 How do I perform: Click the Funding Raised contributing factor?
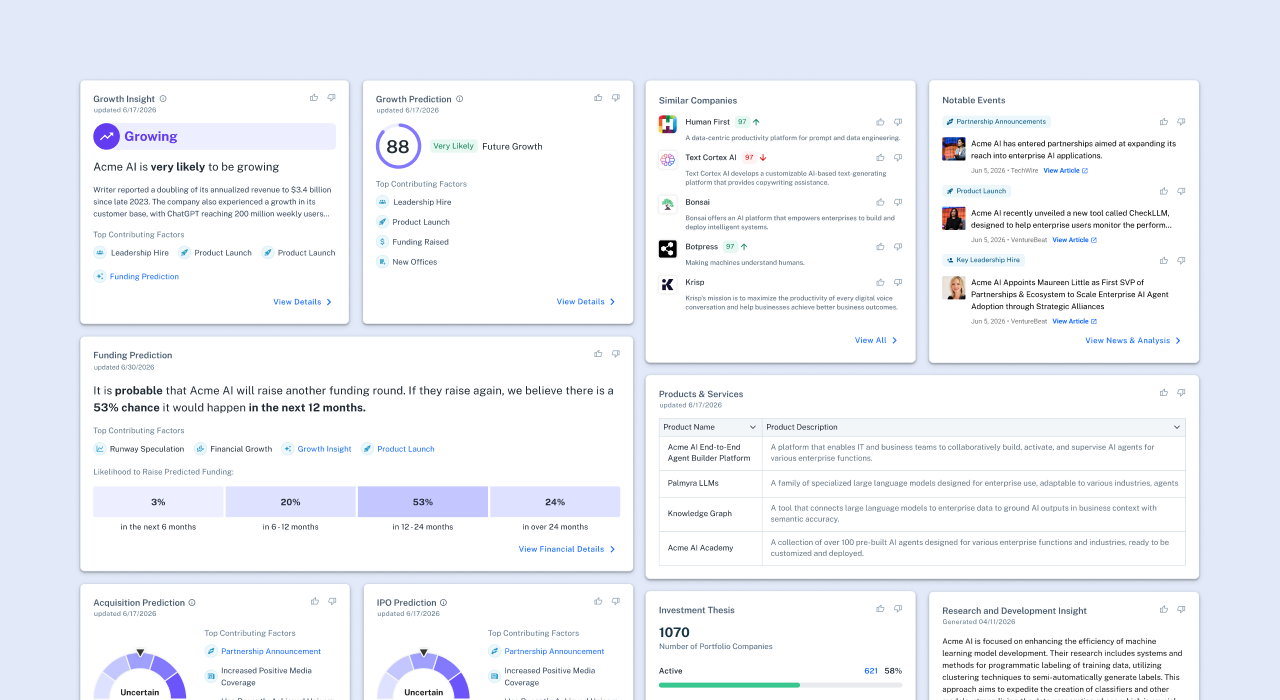click(413, 242)
